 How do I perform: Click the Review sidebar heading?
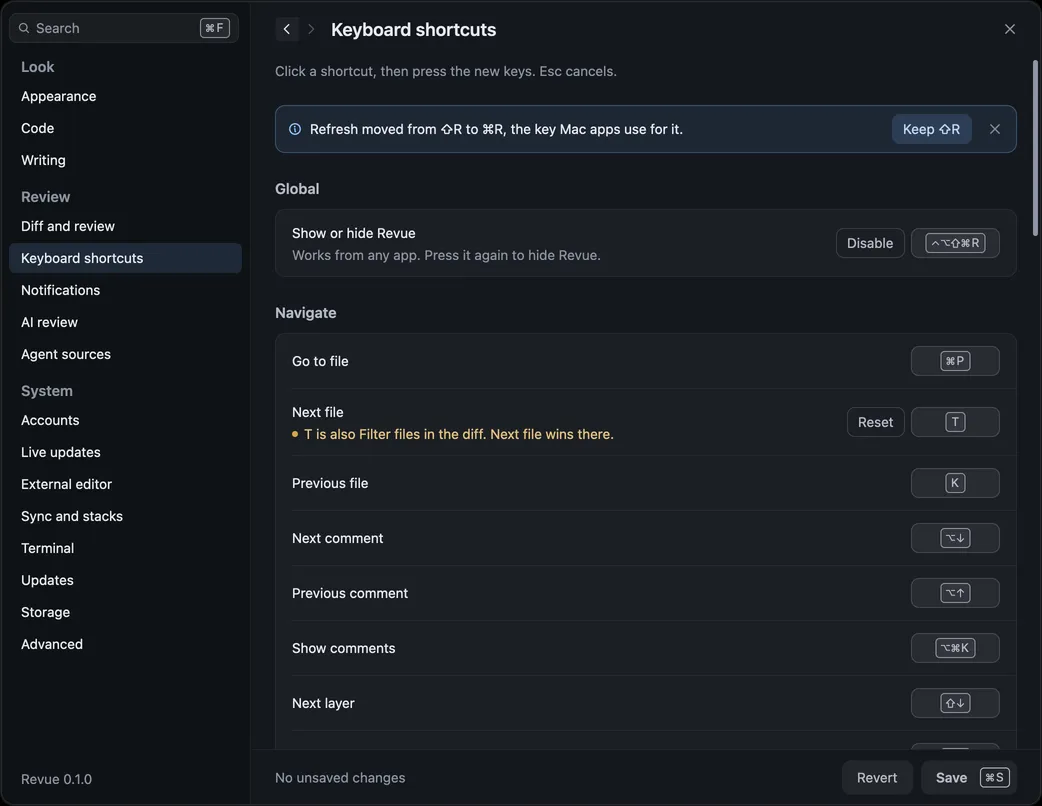click(x=45, y=197)
